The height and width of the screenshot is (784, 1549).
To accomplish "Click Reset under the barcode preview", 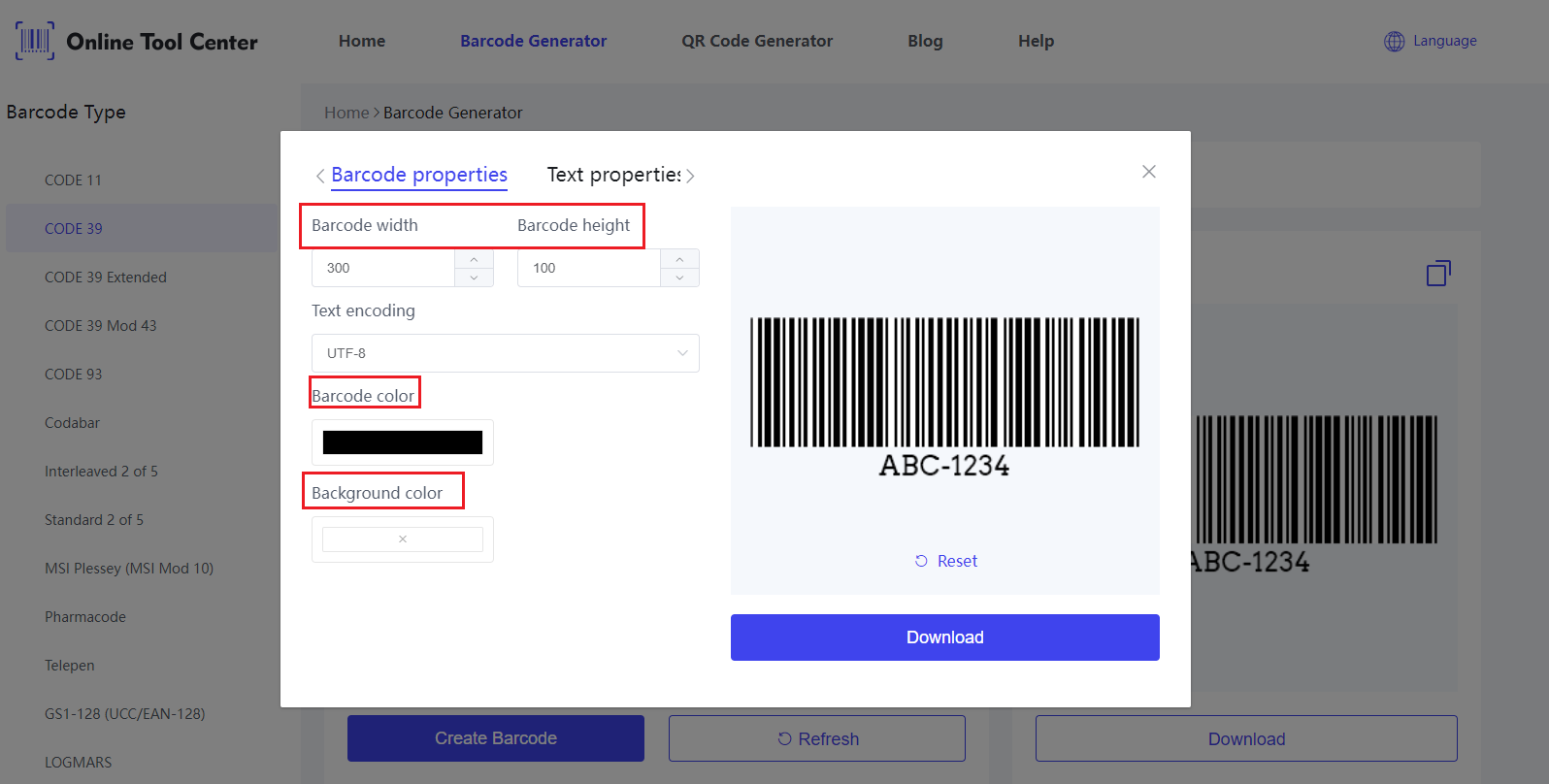I will click(946, 561).
